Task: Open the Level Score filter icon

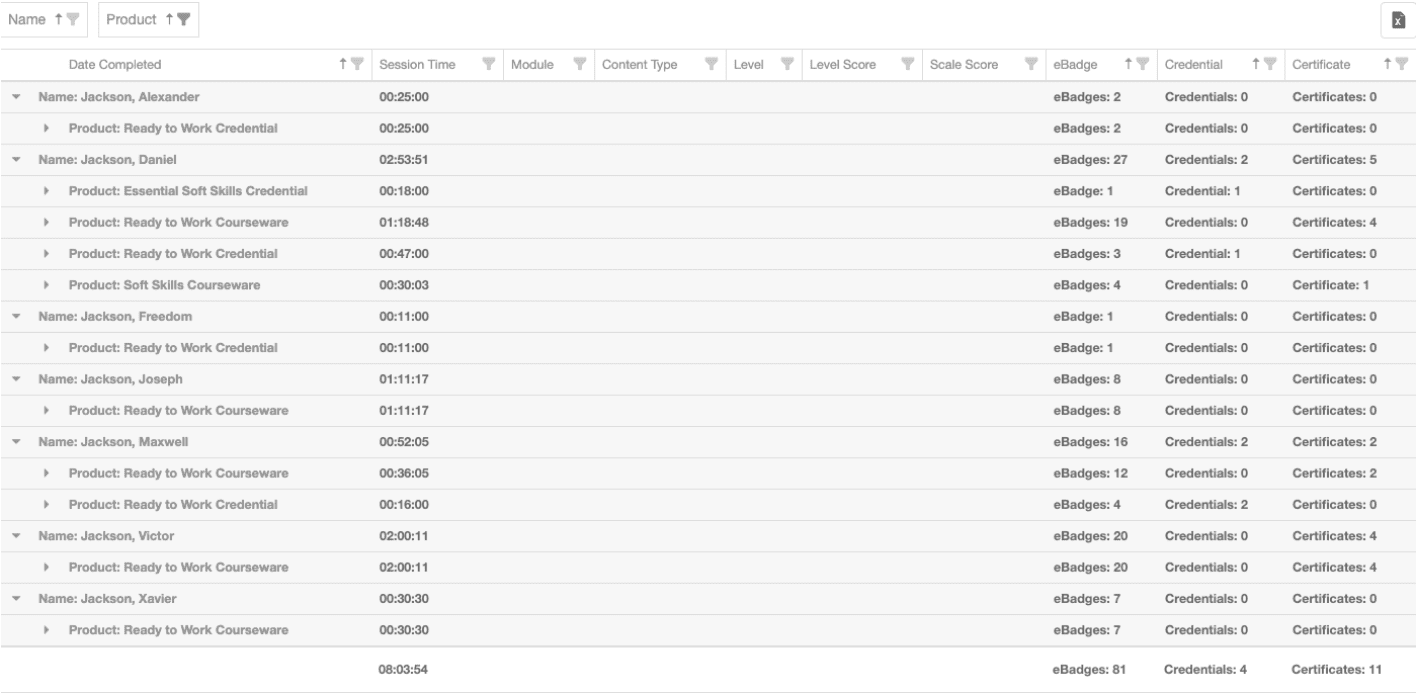Action: click(907, 65)
